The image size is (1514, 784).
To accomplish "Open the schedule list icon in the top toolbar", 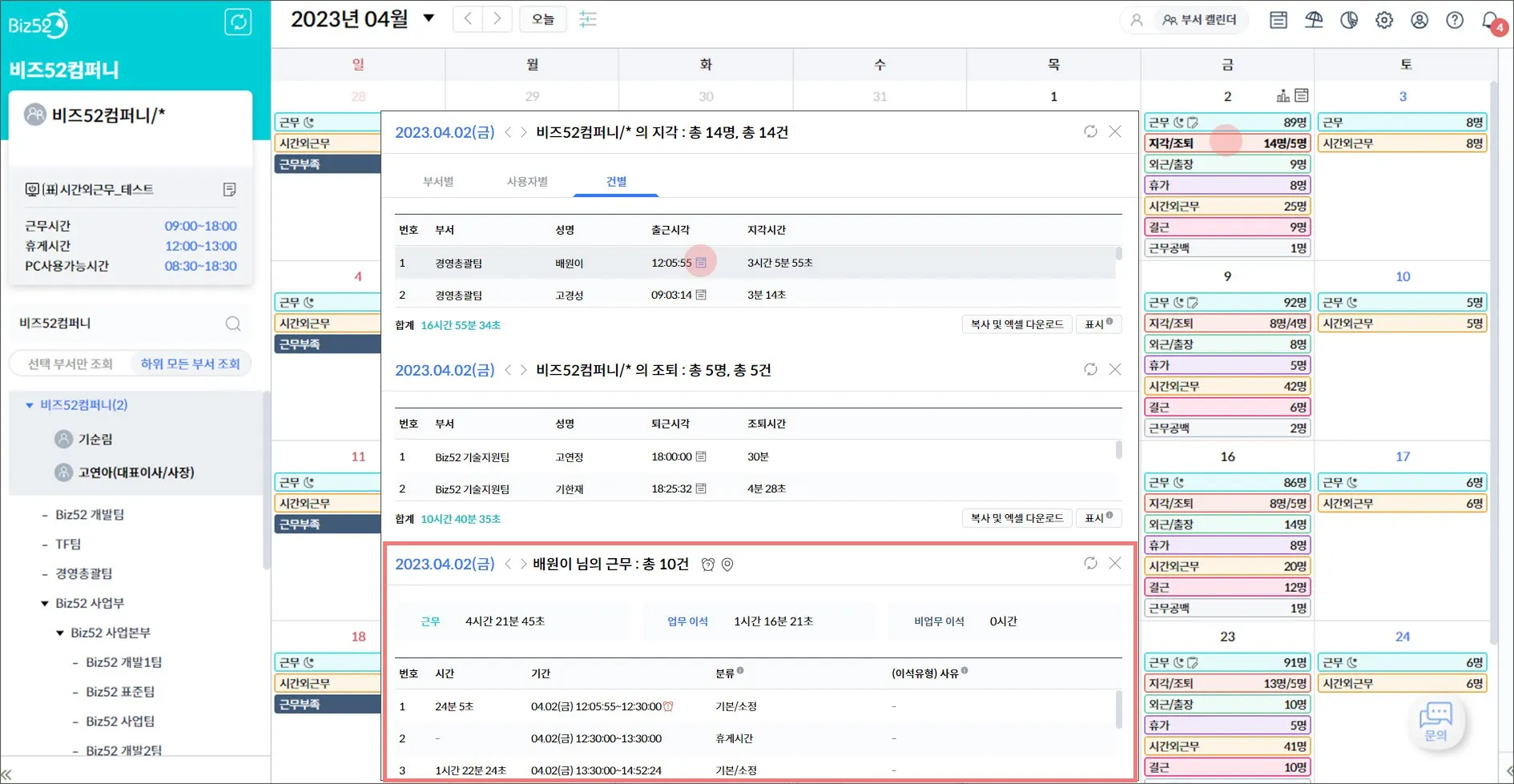I will (x=1278, y=20).
